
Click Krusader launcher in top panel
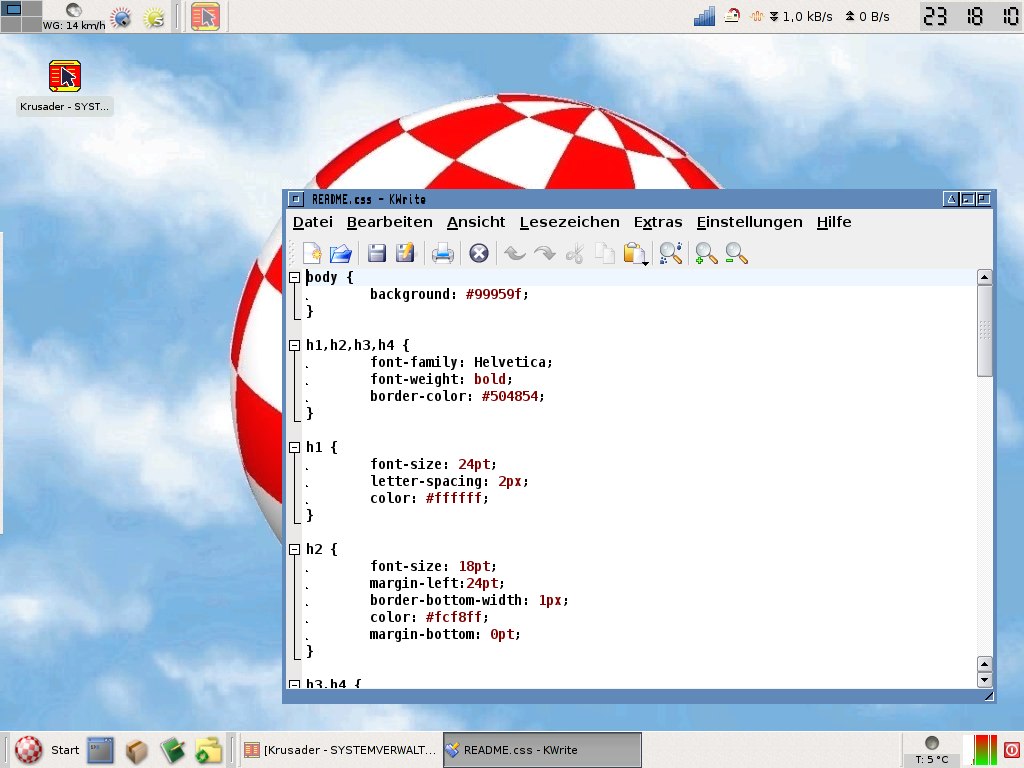(206, 16)
